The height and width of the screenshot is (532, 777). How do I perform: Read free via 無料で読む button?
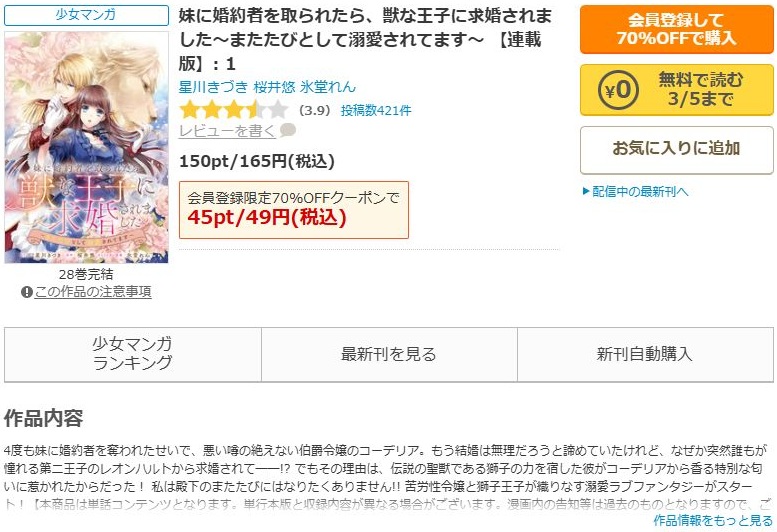click(x=676, y=90)
